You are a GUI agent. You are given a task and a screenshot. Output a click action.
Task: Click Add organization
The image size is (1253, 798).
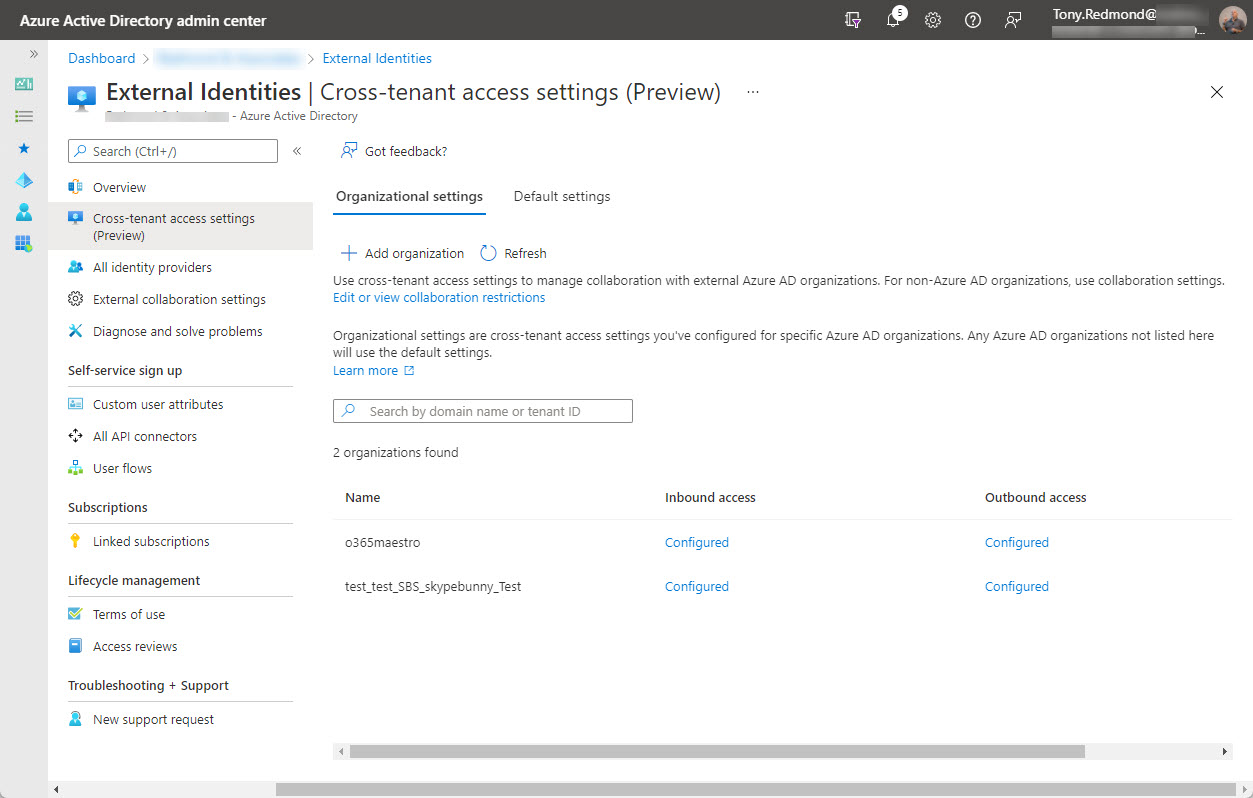403,253
